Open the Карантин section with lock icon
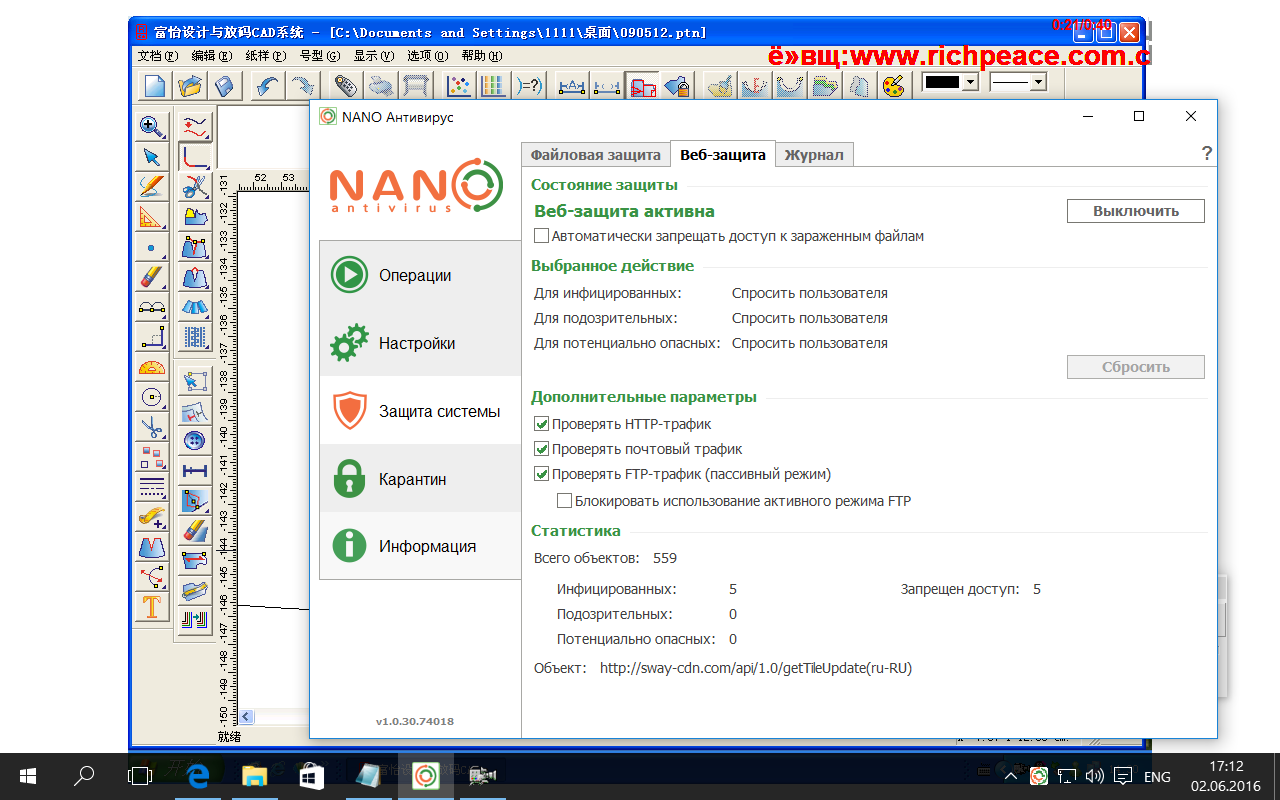The height and width of the screenshot is (800, 1280). pos(412,479)
